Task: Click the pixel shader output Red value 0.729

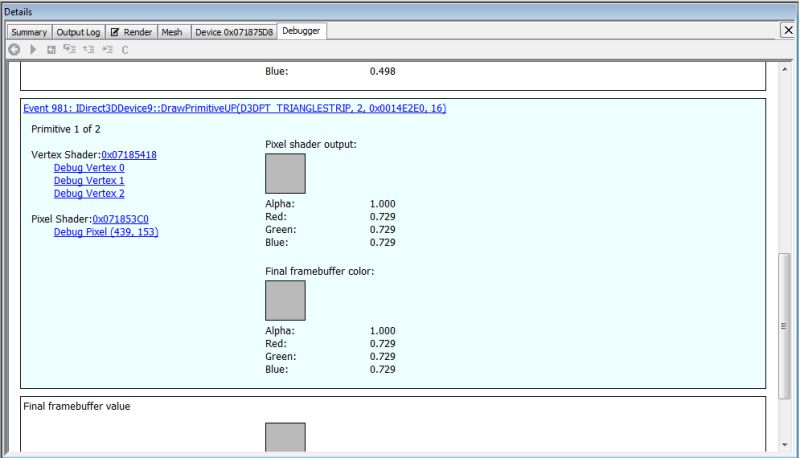Action: (383, 217)
